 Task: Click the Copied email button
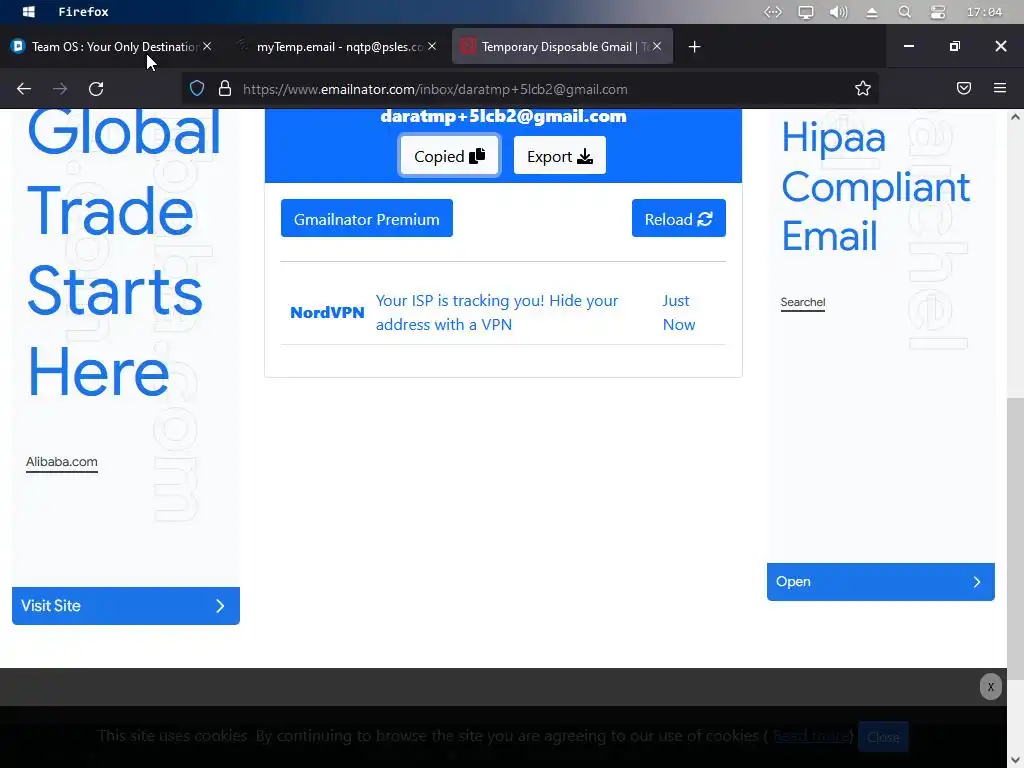449,156
